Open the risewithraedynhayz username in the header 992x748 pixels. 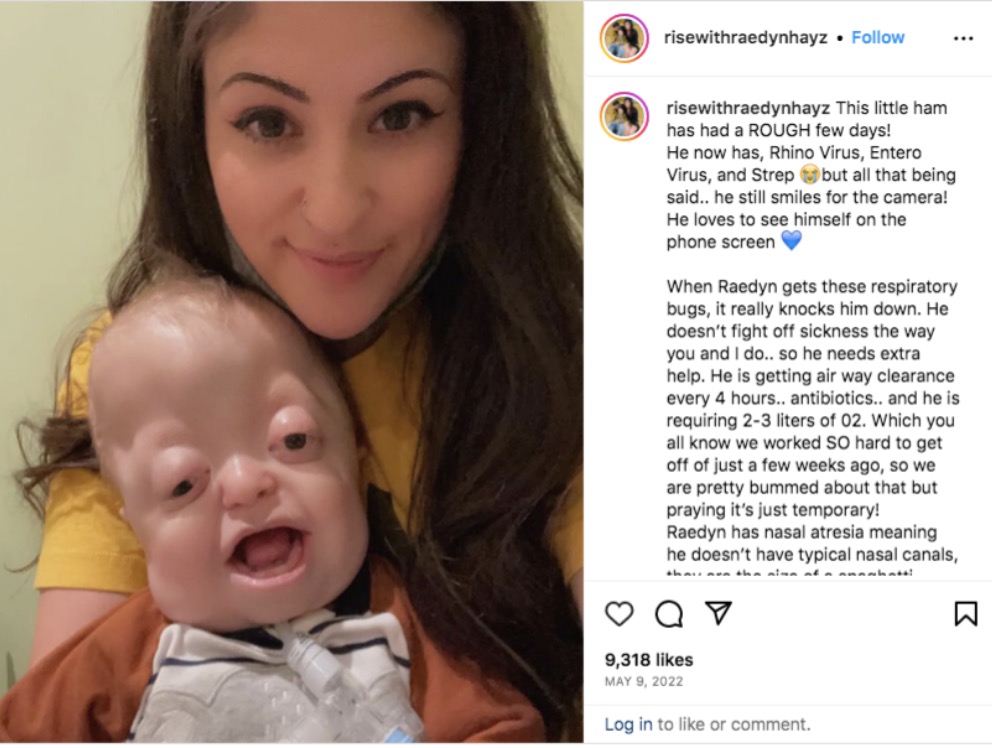point(745,37)
